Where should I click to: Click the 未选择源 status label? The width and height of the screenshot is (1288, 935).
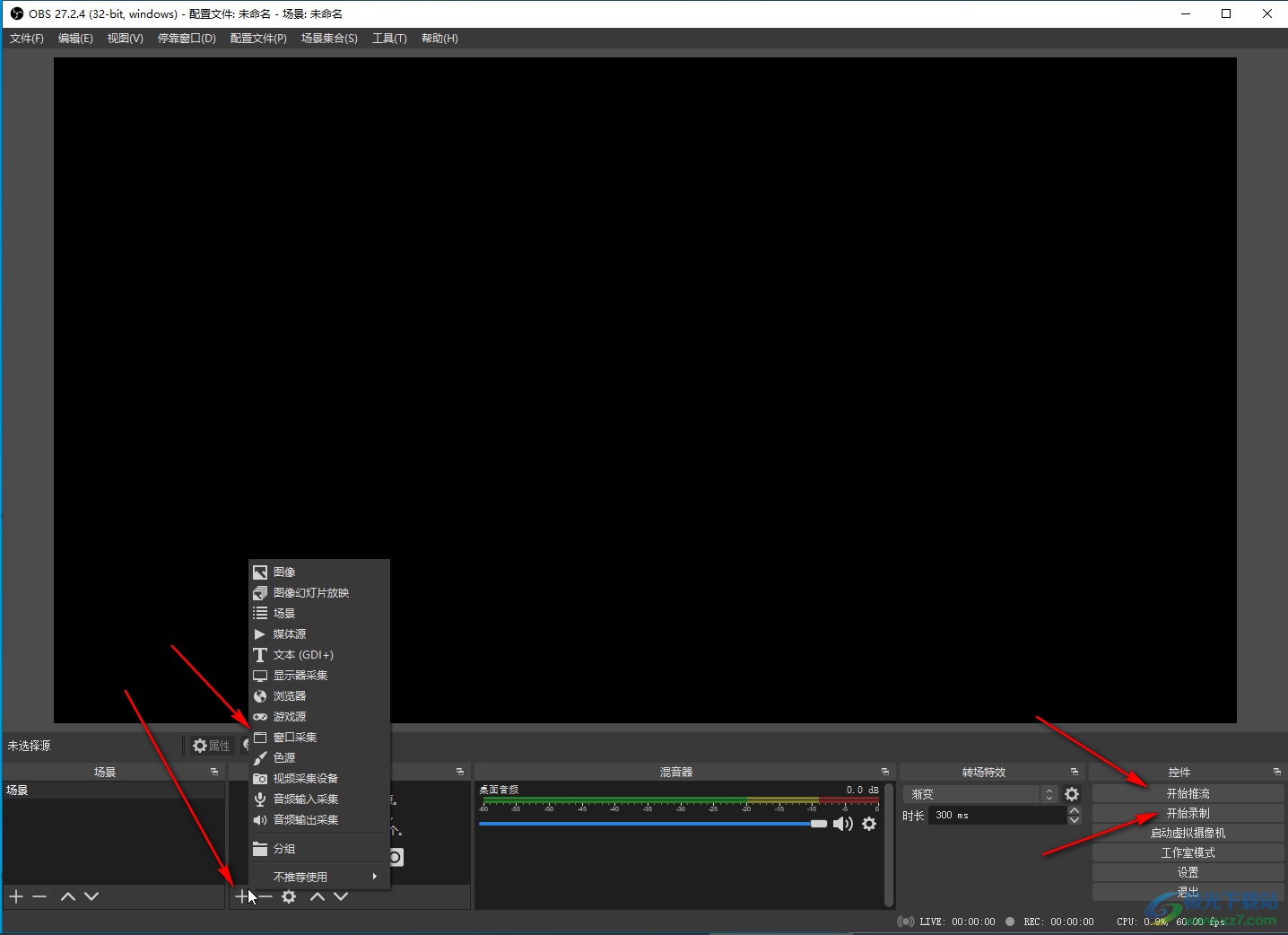tap(30, 746)
